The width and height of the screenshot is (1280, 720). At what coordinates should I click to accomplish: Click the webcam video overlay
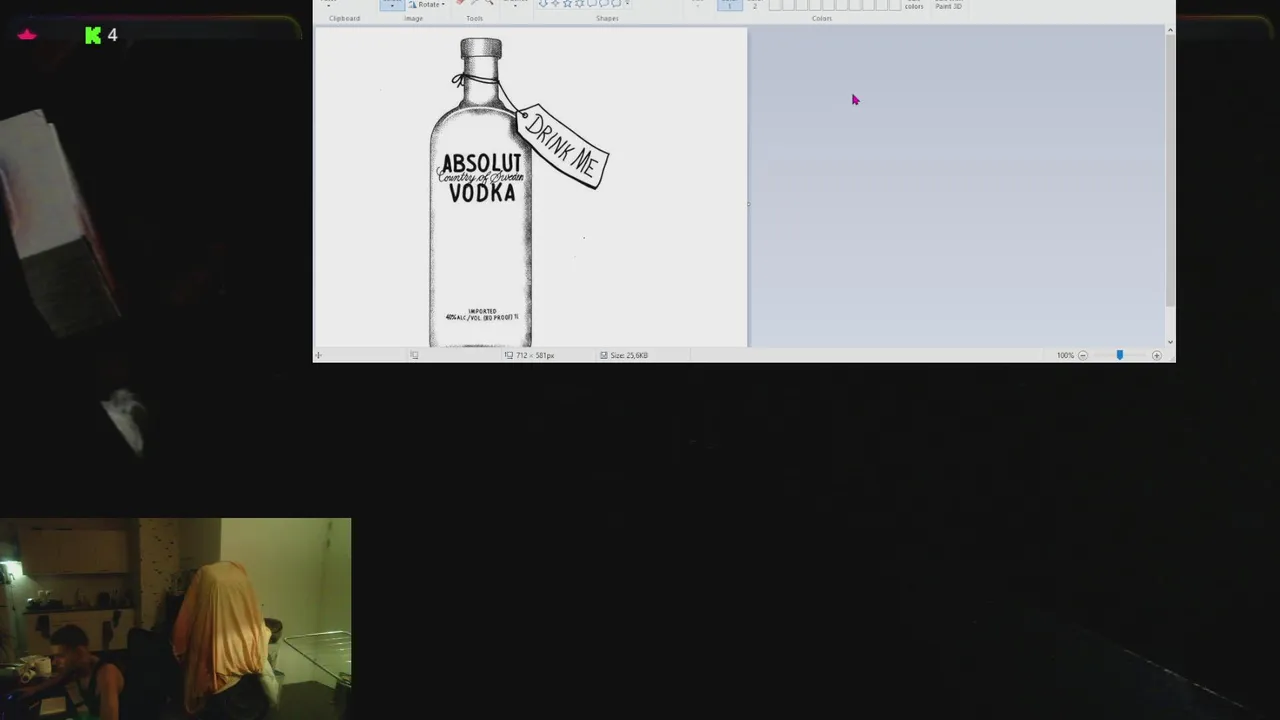175,618
